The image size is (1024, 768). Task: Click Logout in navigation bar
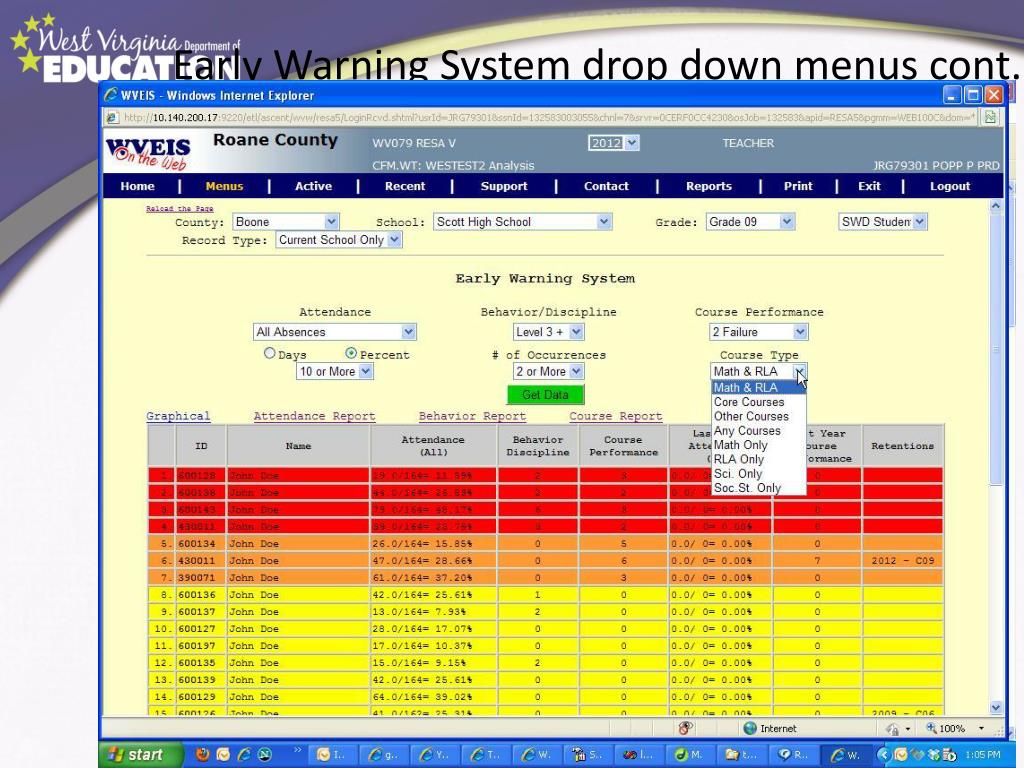tap(950, 186)
